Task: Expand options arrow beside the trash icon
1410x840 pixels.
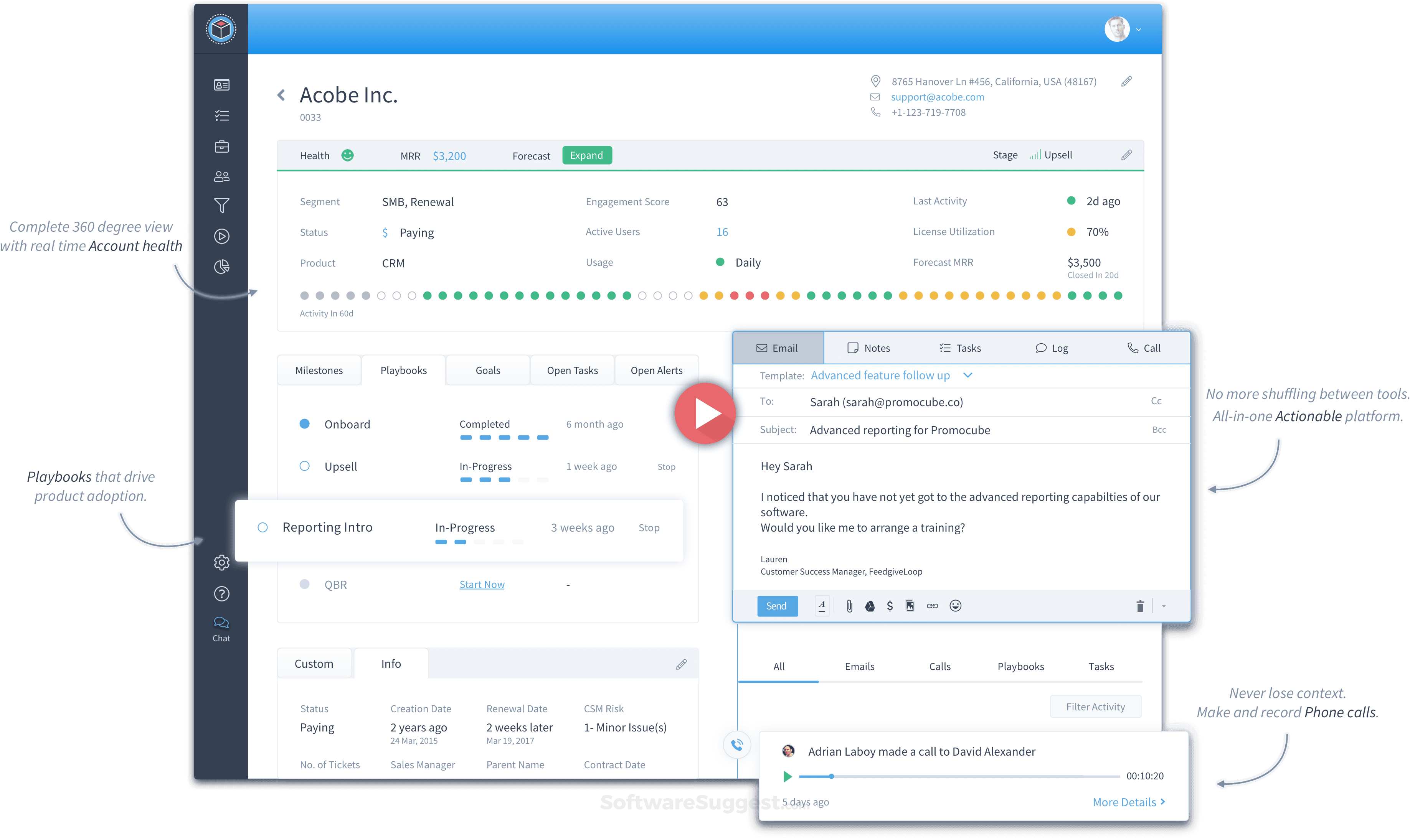Action: pyautogui.click(x=1164, y=606)
